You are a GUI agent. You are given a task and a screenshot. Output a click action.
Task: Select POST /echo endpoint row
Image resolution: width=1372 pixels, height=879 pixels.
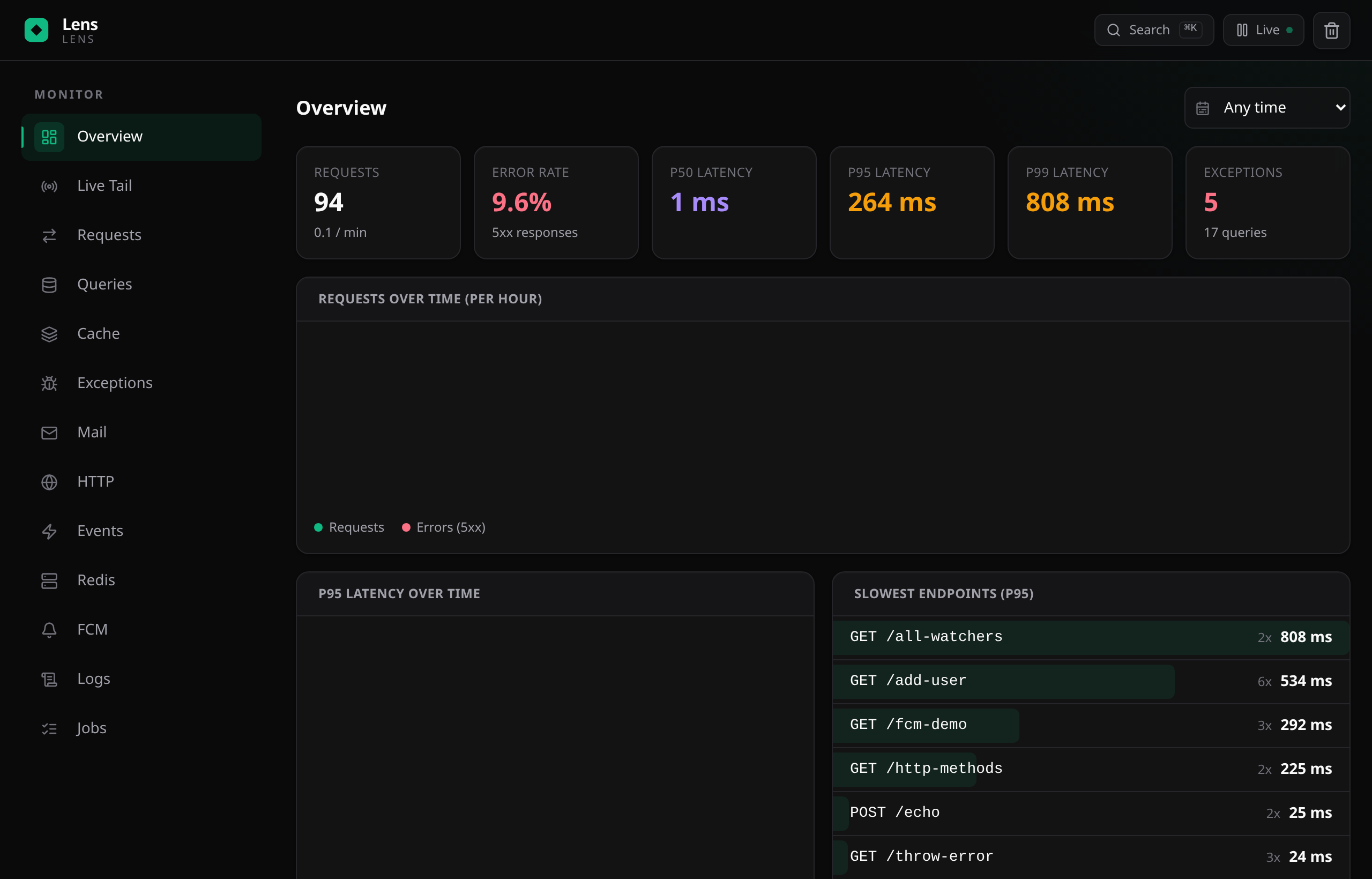1091,814
